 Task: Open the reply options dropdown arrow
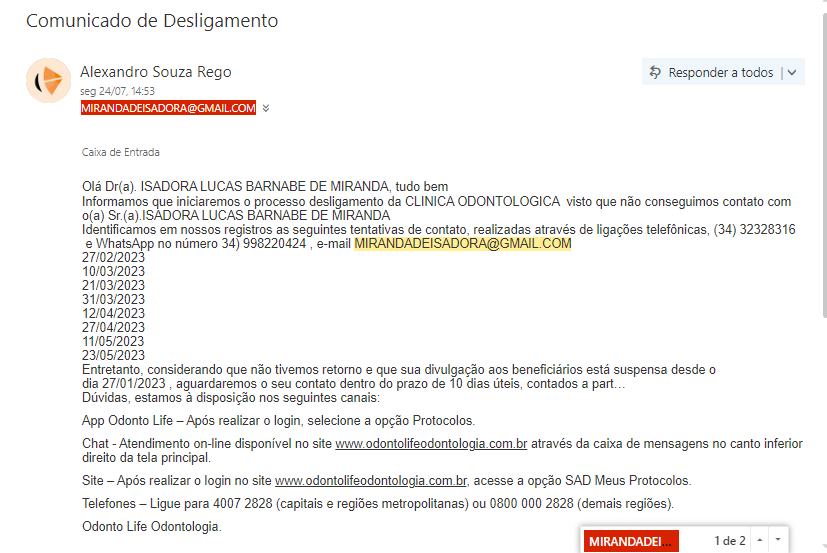click(x=792, y=73)
